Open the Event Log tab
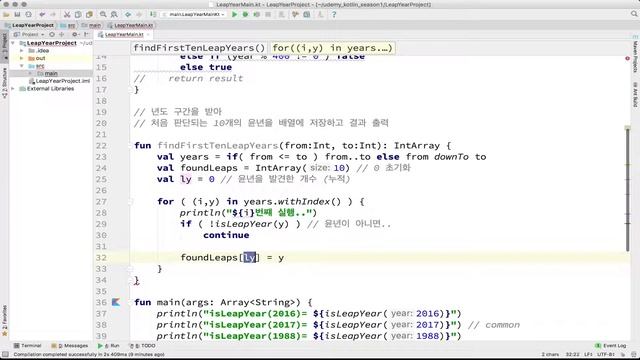 click(611, 346)
